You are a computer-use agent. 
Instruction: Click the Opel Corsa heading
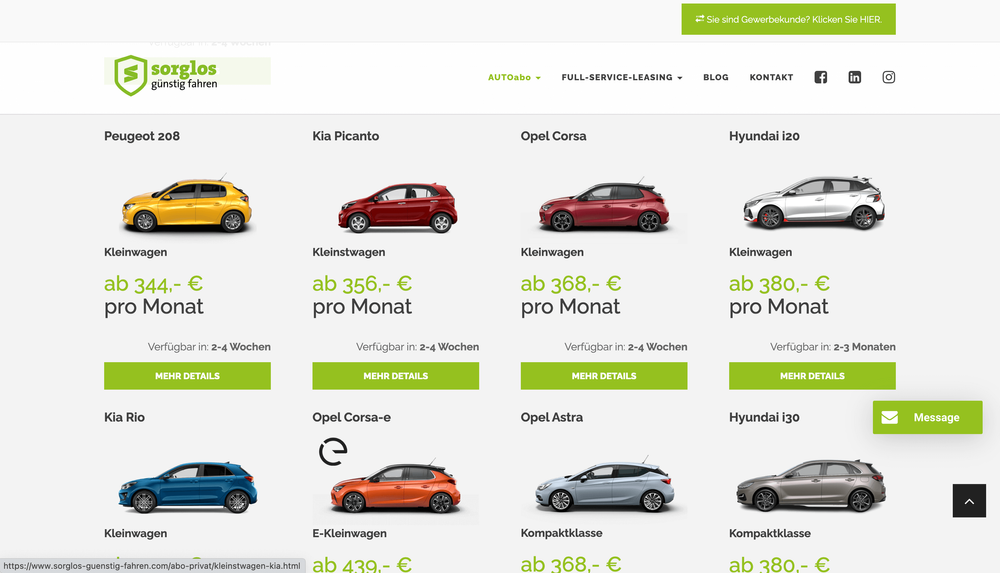[553, 136]
